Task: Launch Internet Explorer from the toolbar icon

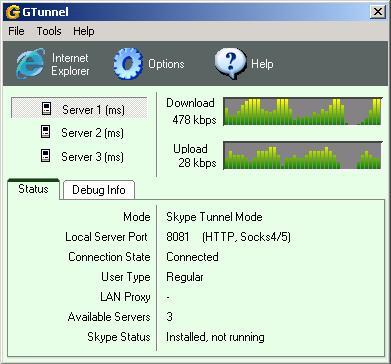Action: [30, 64]
